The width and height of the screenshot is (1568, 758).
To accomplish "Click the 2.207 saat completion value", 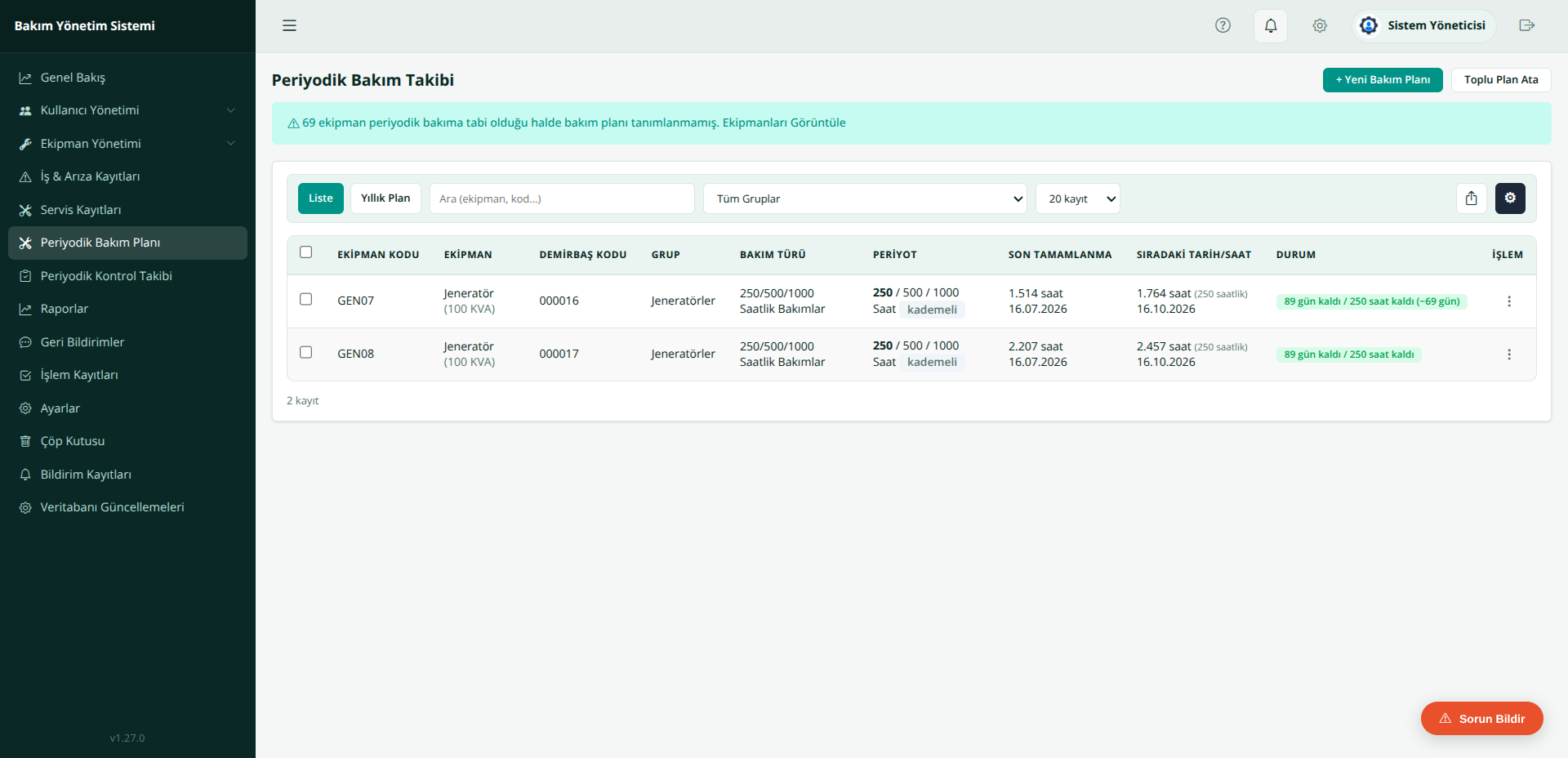I will pyautogui.click(x=1036, y=346).
